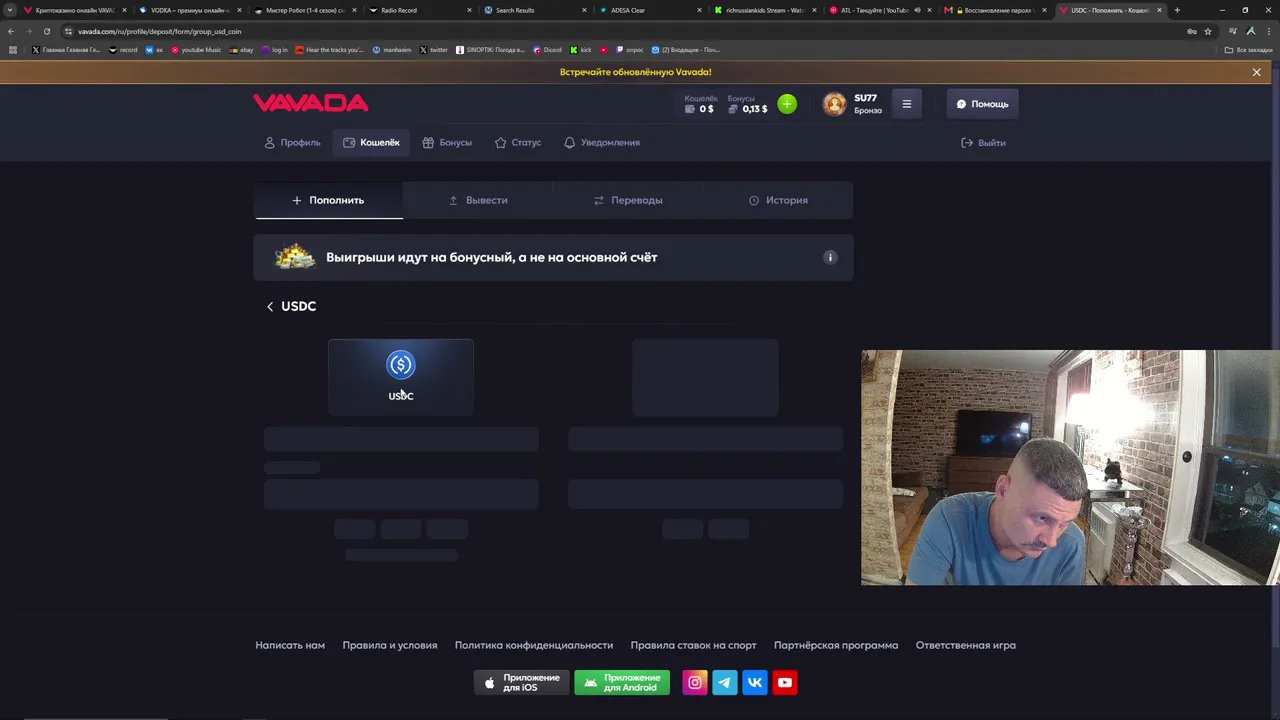Image resolution: width=1280 pixels, height=720 pixels.
Task: Switch to the richrussiankids Stream tab
Action: click(x=764, y=10)
